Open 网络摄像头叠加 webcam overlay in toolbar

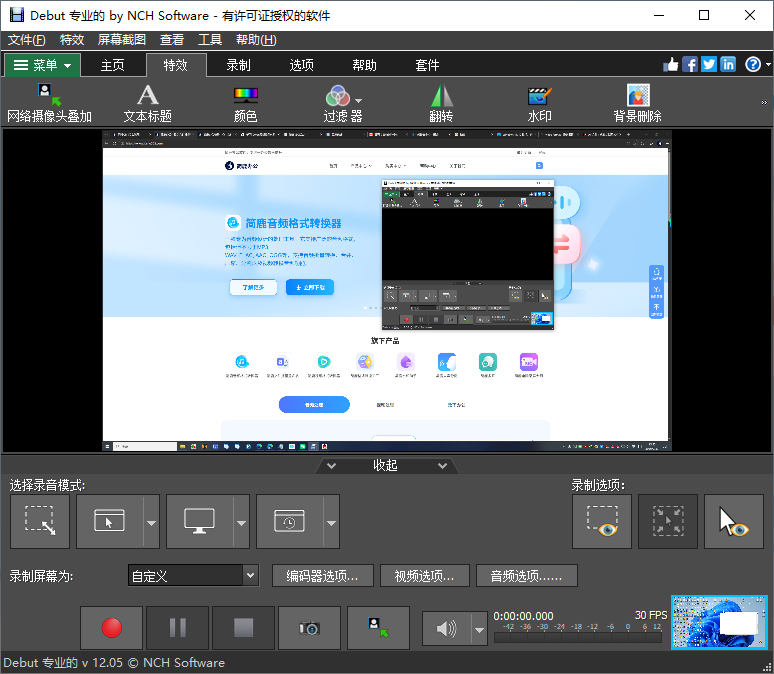point(49,104)
